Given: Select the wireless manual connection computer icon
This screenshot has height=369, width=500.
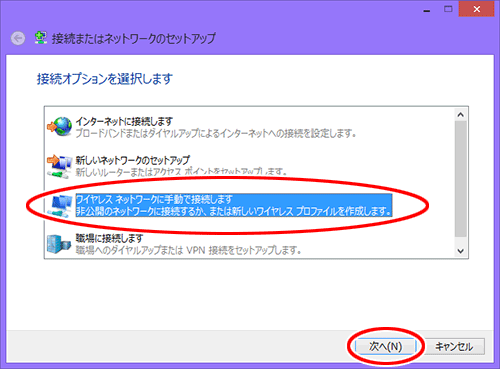Looking at the screenshot, I should point(60,205).
